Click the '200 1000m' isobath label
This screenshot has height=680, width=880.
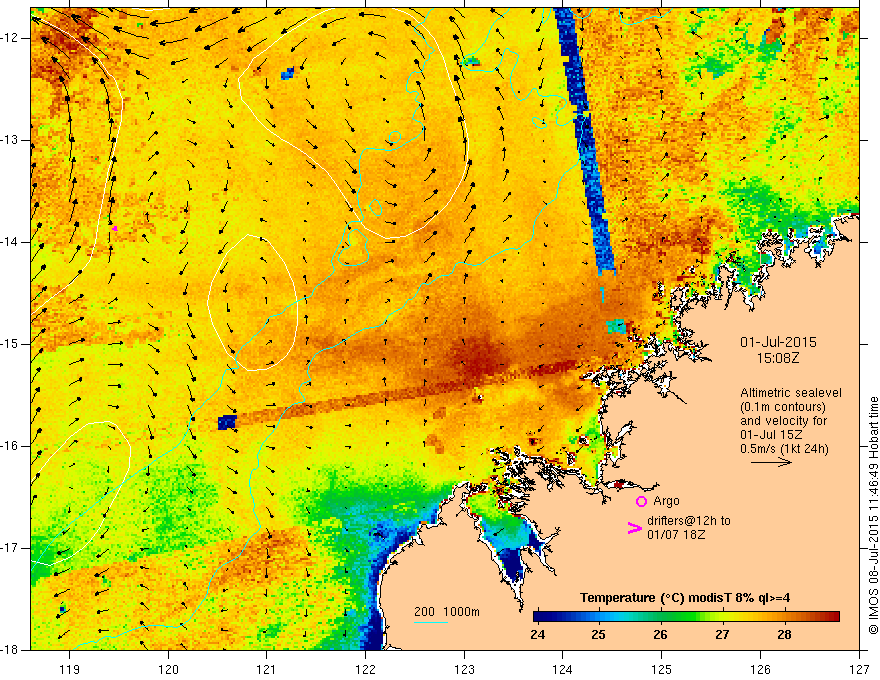click(447, 612)
